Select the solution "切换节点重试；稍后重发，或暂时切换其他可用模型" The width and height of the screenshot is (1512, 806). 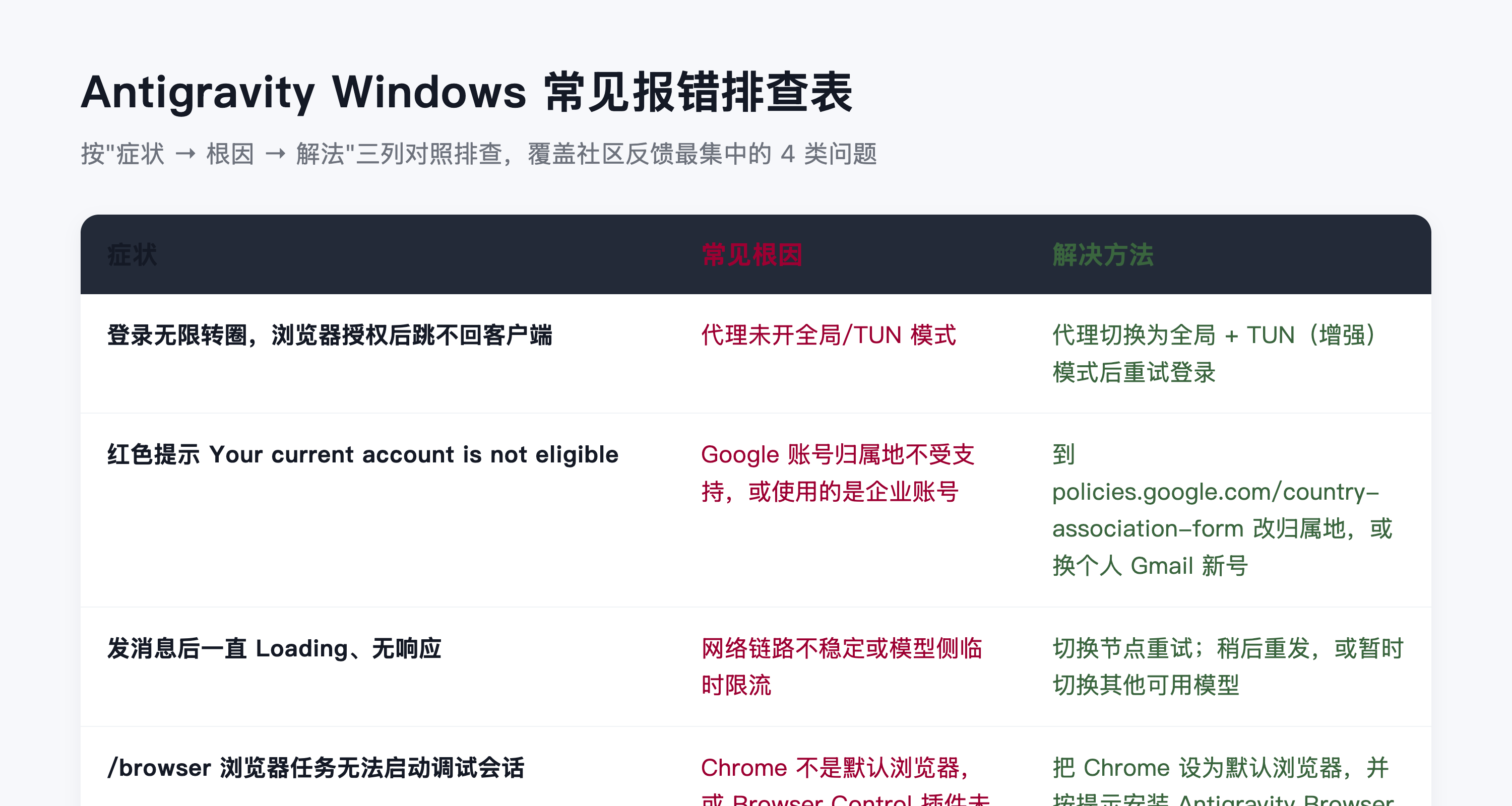(x=1228, y=666)
